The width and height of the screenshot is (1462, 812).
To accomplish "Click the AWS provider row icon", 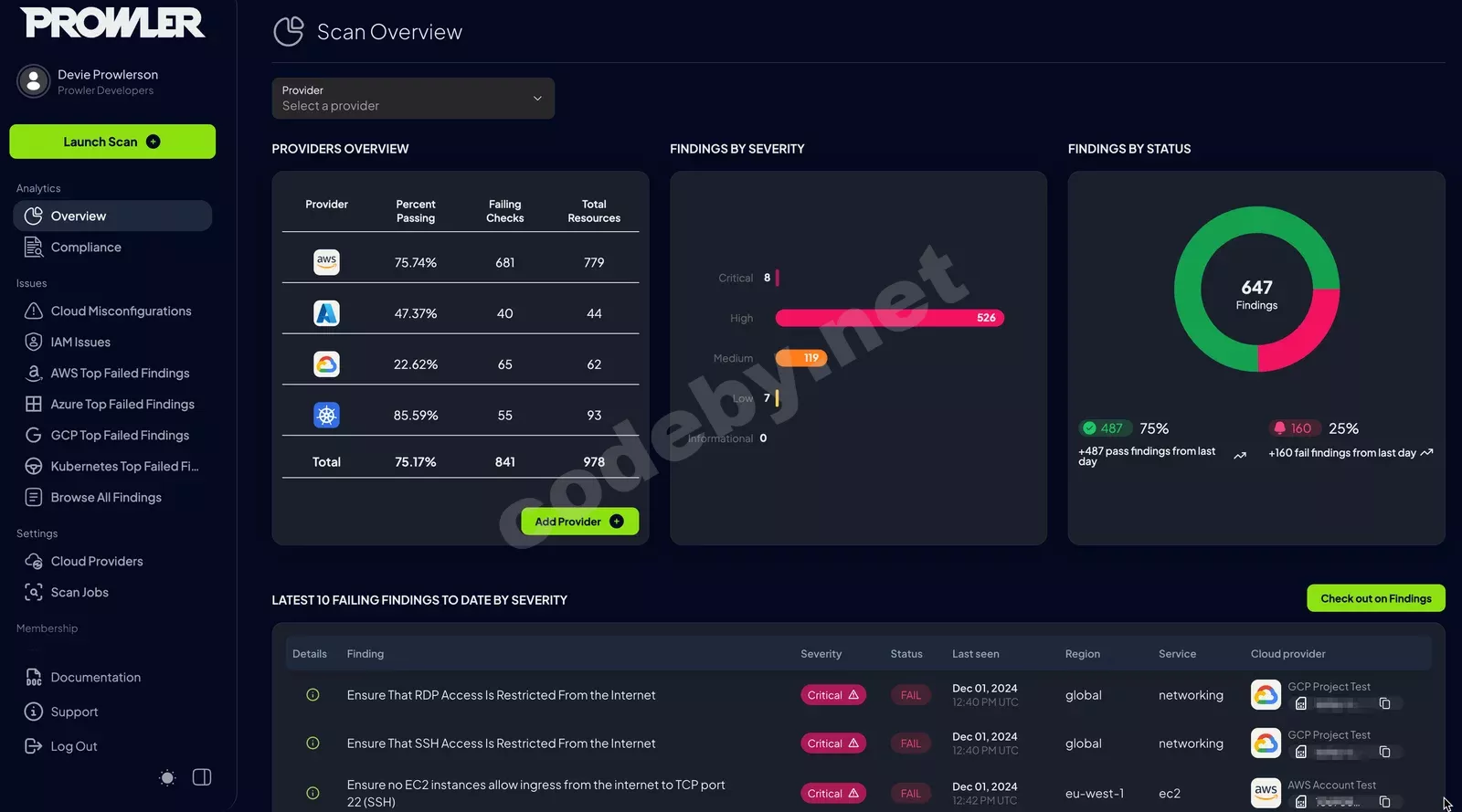I will coord(326,262).
